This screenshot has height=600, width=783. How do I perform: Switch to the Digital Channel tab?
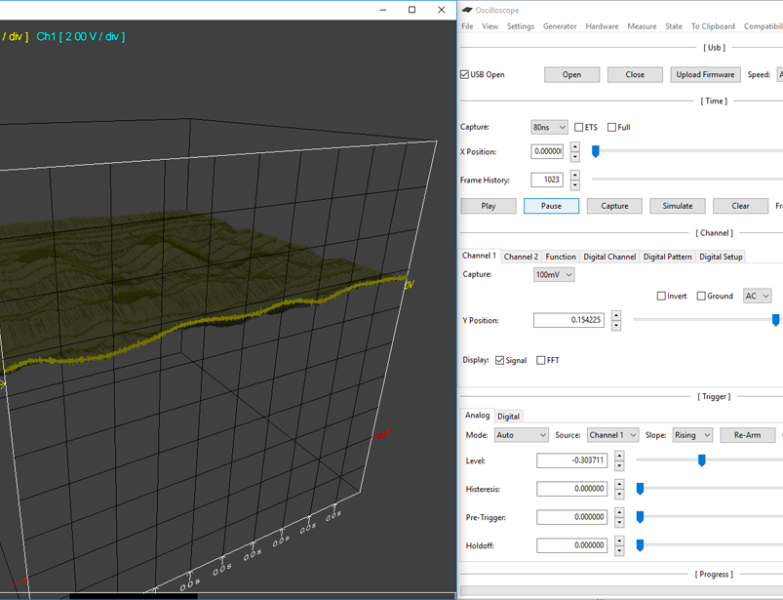(x=610, y=257)
